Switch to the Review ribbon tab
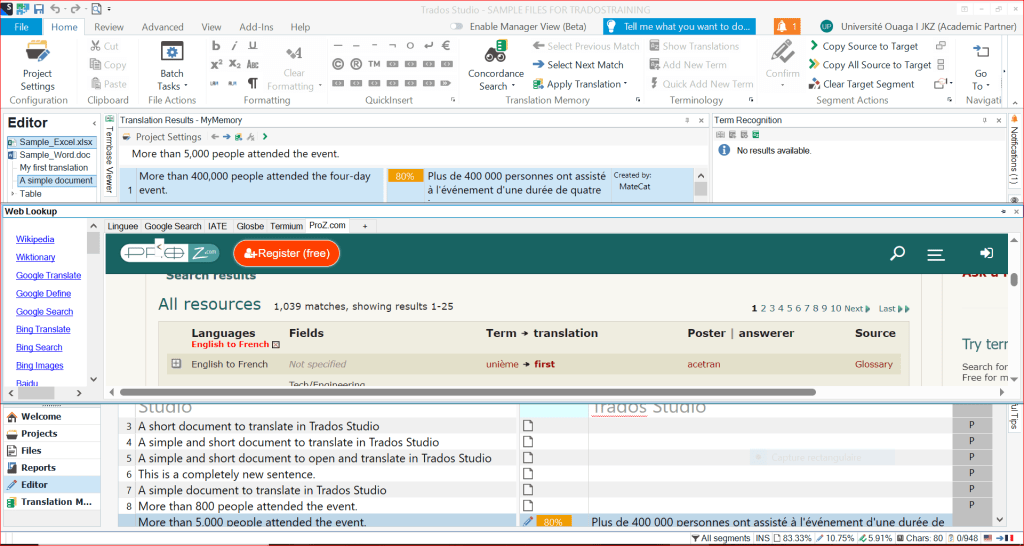Viewport: 1024px width, 546px height. pyautogui.click(x=109, y=27)
